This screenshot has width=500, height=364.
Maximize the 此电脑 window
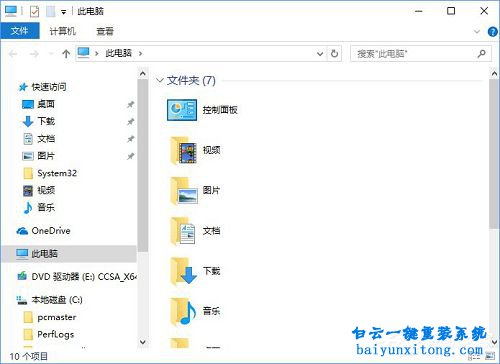click(x=451, y=11)
